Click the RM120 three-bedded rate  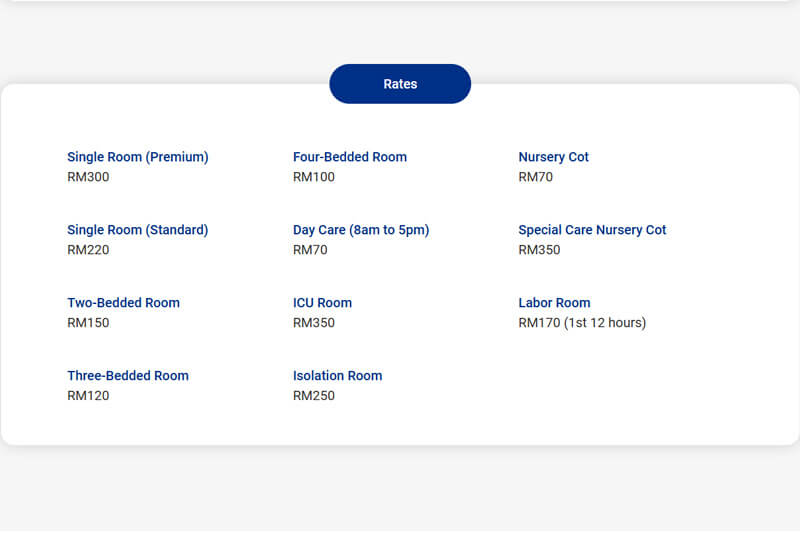pyautogui.click(x=88, y=396)
